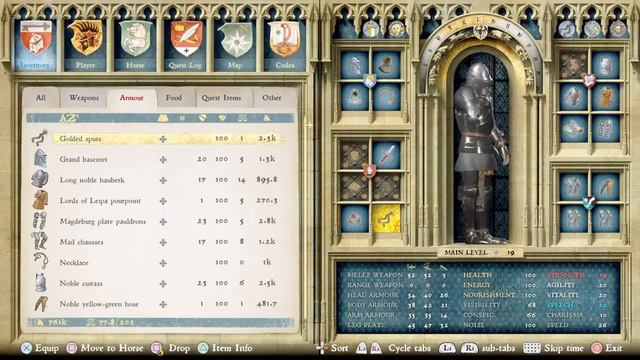Click the STRENGTH stat label

[x=566, y=275]
